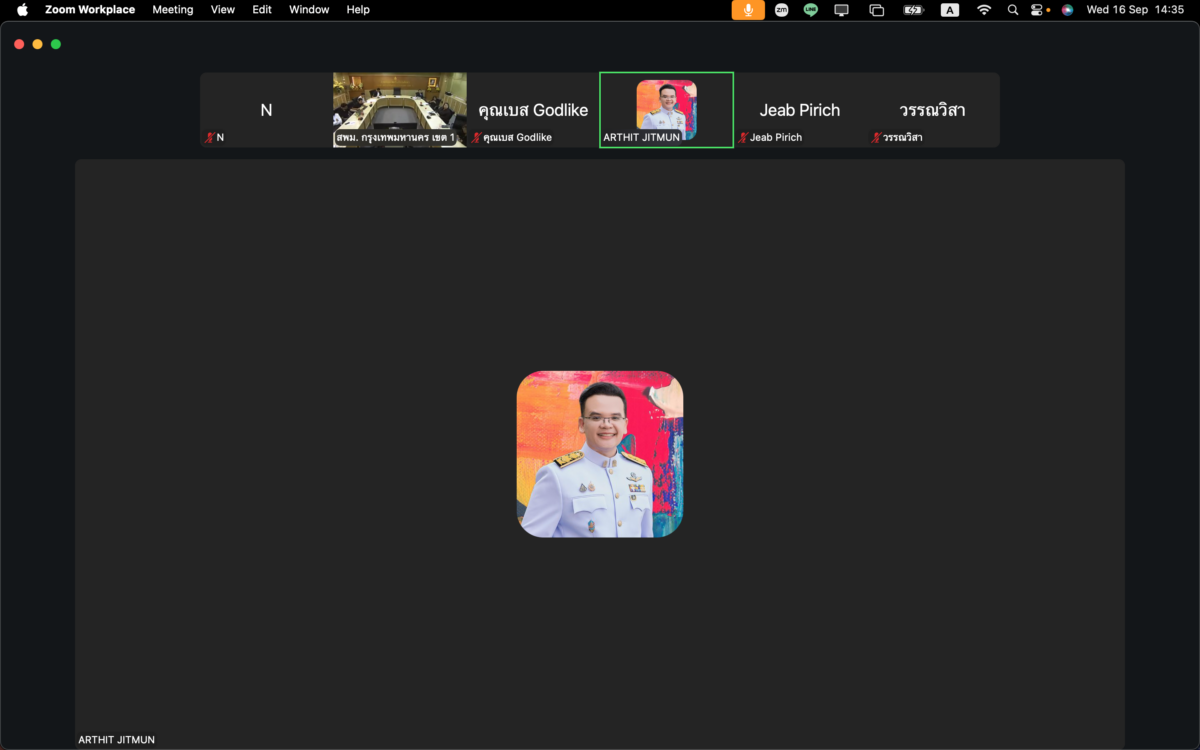Open Spotlight search magnifier icon
The height and width of the screenshot is (750, 1200).
[1013, 10]
